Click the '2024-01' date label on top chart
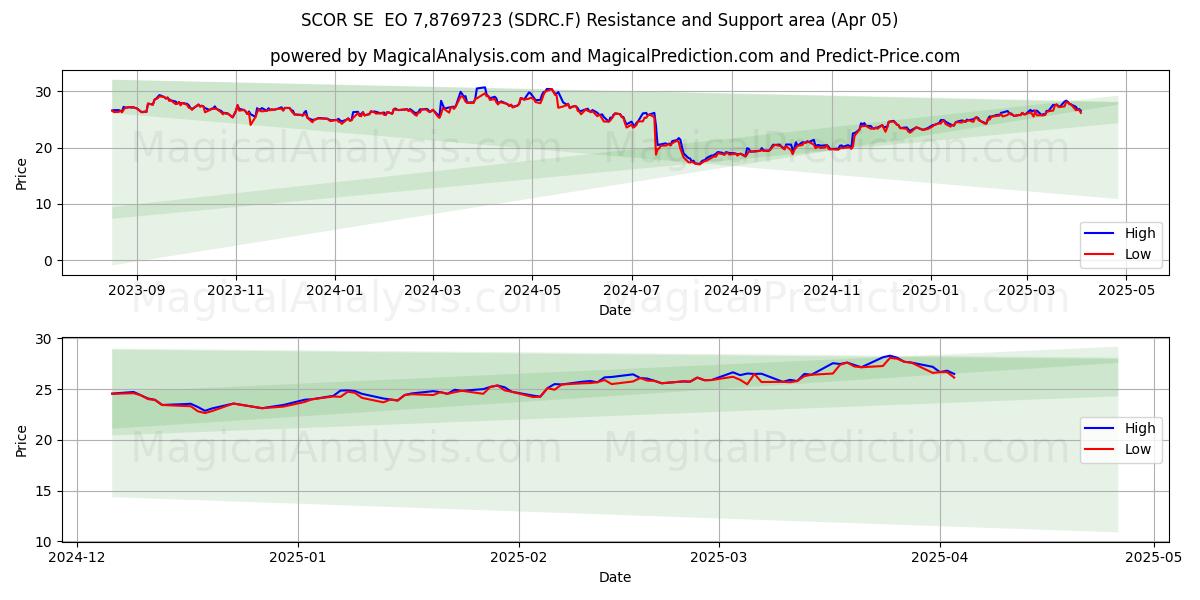Screen dimensions: 1200x600 click(334, 290)
